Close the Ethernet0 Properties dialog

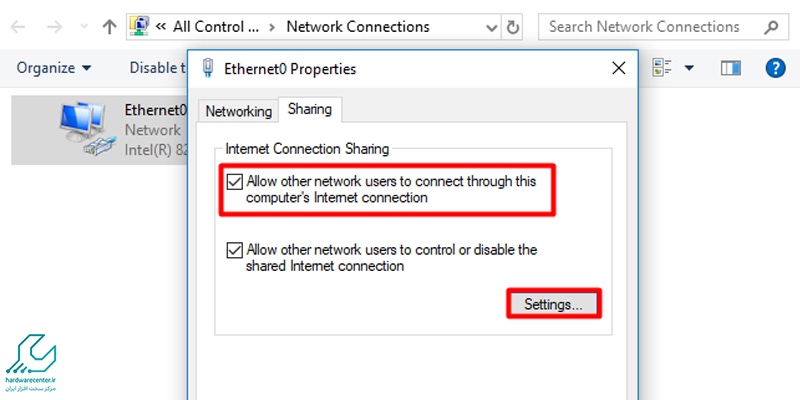tap(618, 69)
